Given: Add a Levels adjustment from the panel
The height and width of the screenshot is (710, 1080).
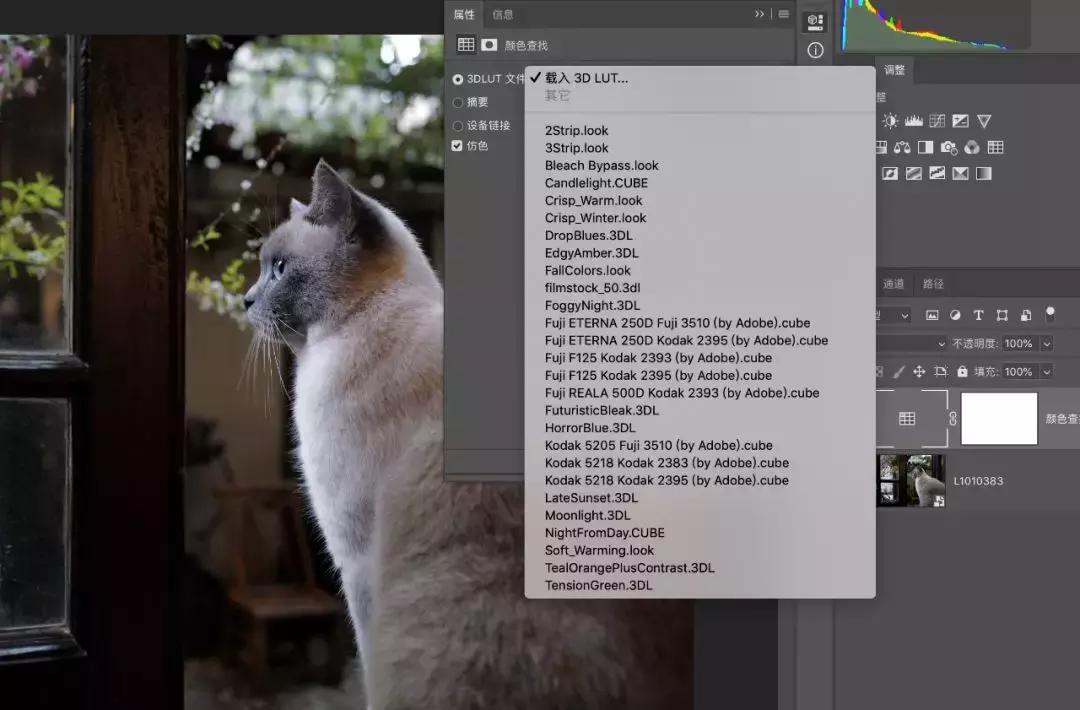Looking at the screenshot, I should (x=913, y=121).
